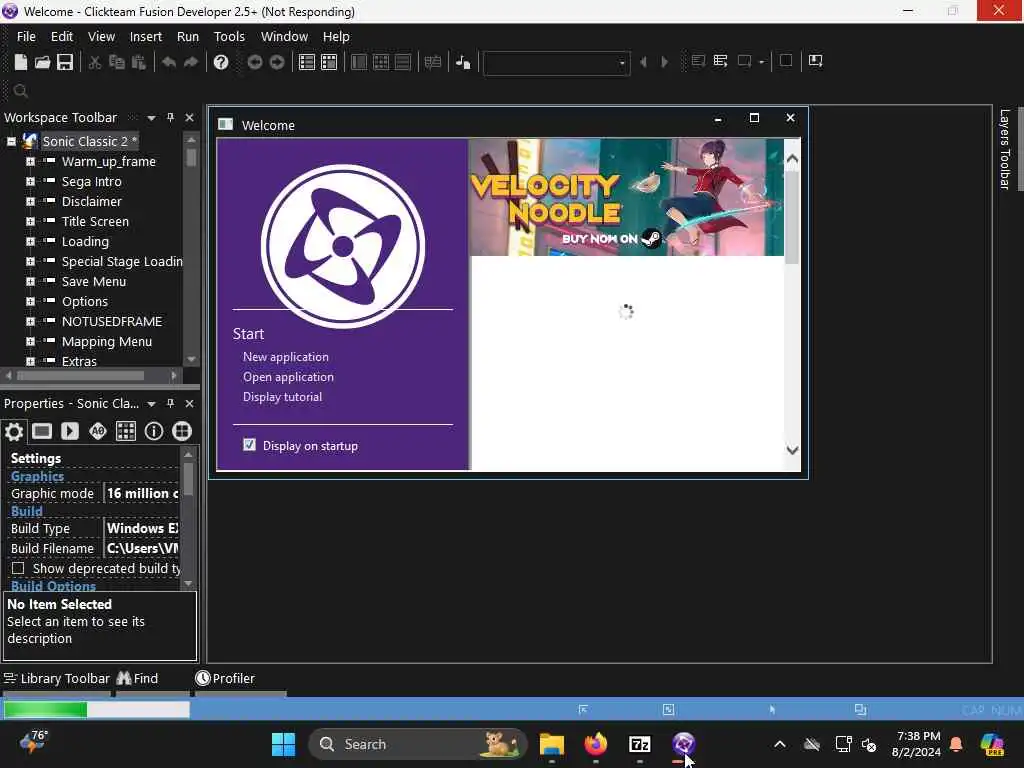Open the Data elements music note icon
This screenshot has height=768, width=1024.
click(x=463, y=62)
